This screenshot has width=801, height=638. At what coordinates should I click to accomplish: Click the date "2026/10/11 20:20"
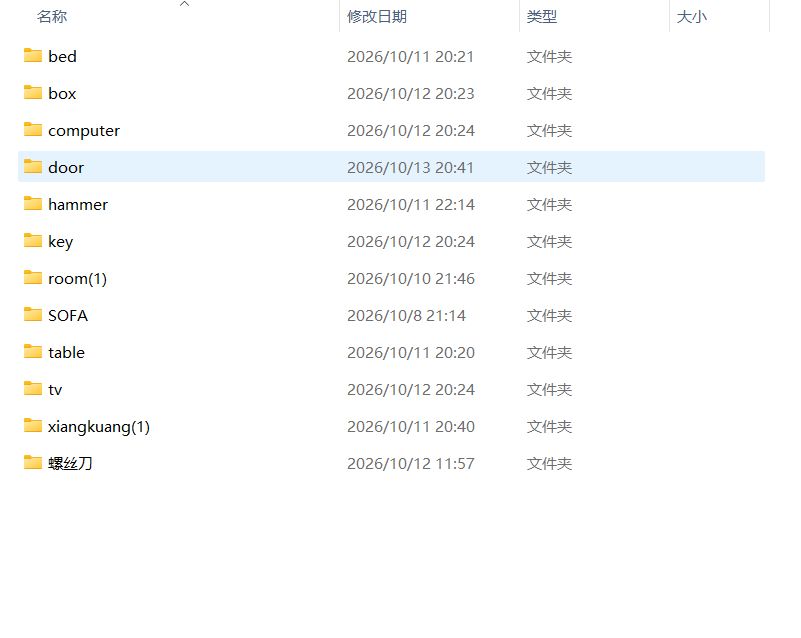click(x=411, y=352)
